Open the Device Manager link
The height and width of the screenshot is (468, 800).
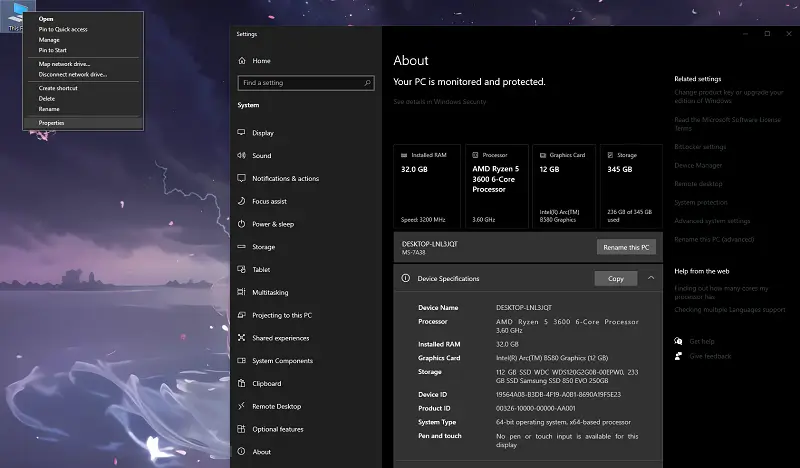click(x=697, y=165)
